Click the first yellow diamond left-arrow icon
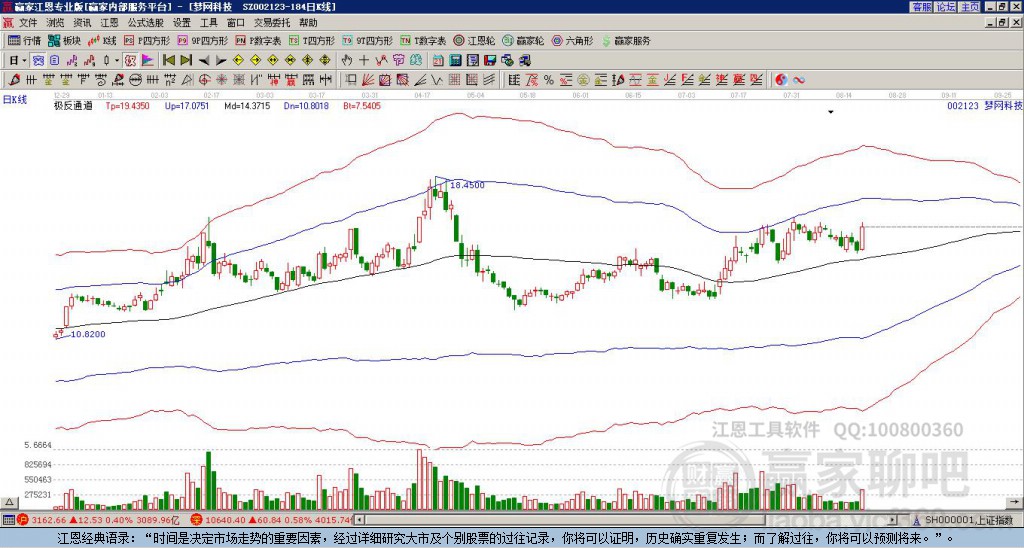 coord(238,60)
